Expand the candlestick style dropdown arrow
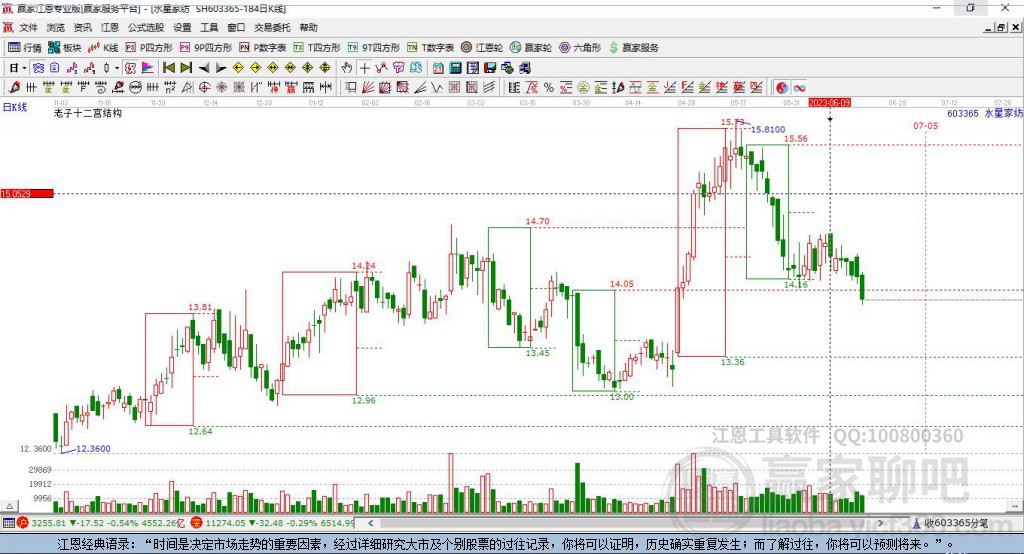 117,68
